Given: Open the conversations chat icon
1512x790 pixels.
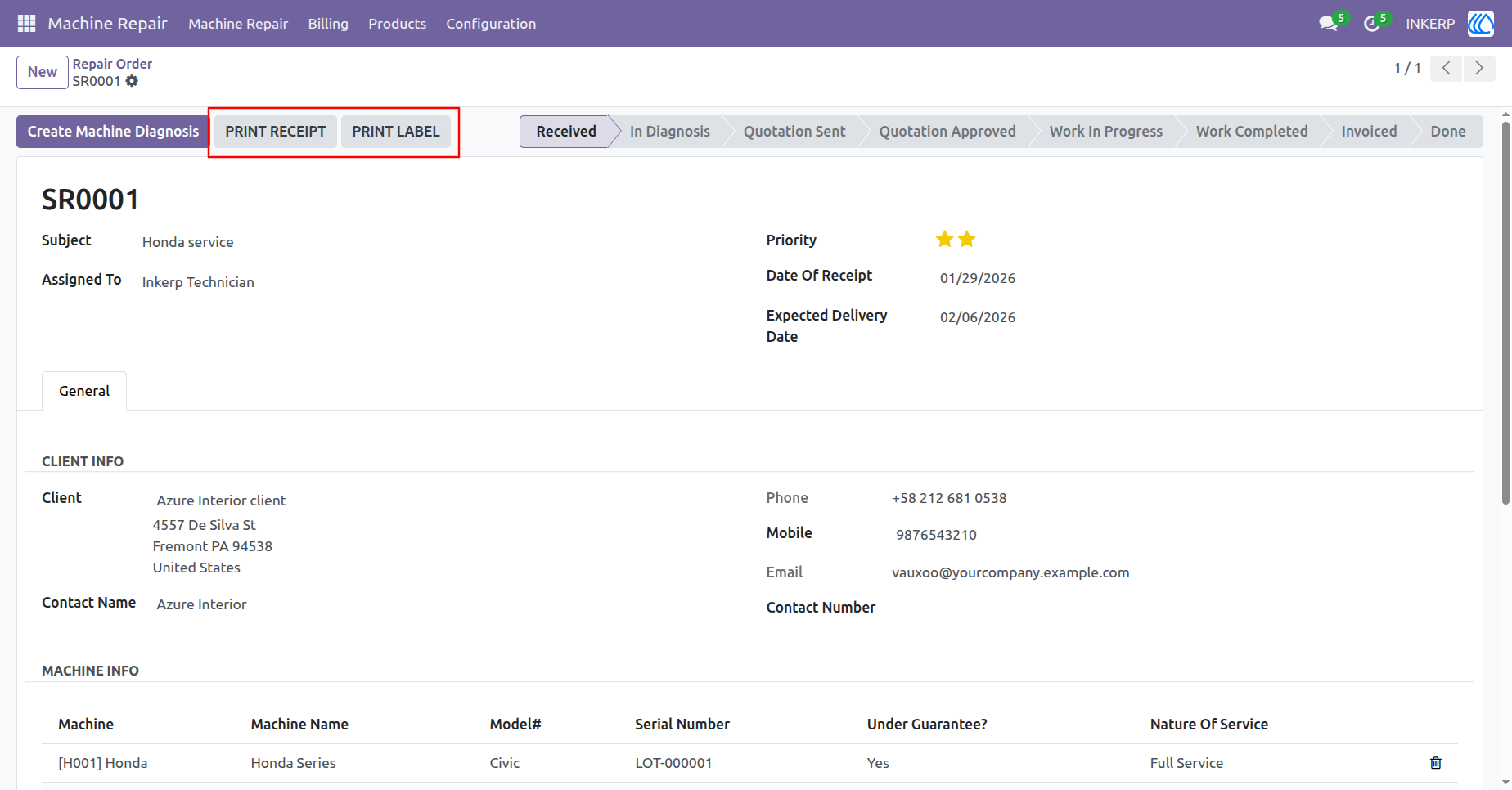Looking at the screenshot, I should click(1328, 24).
